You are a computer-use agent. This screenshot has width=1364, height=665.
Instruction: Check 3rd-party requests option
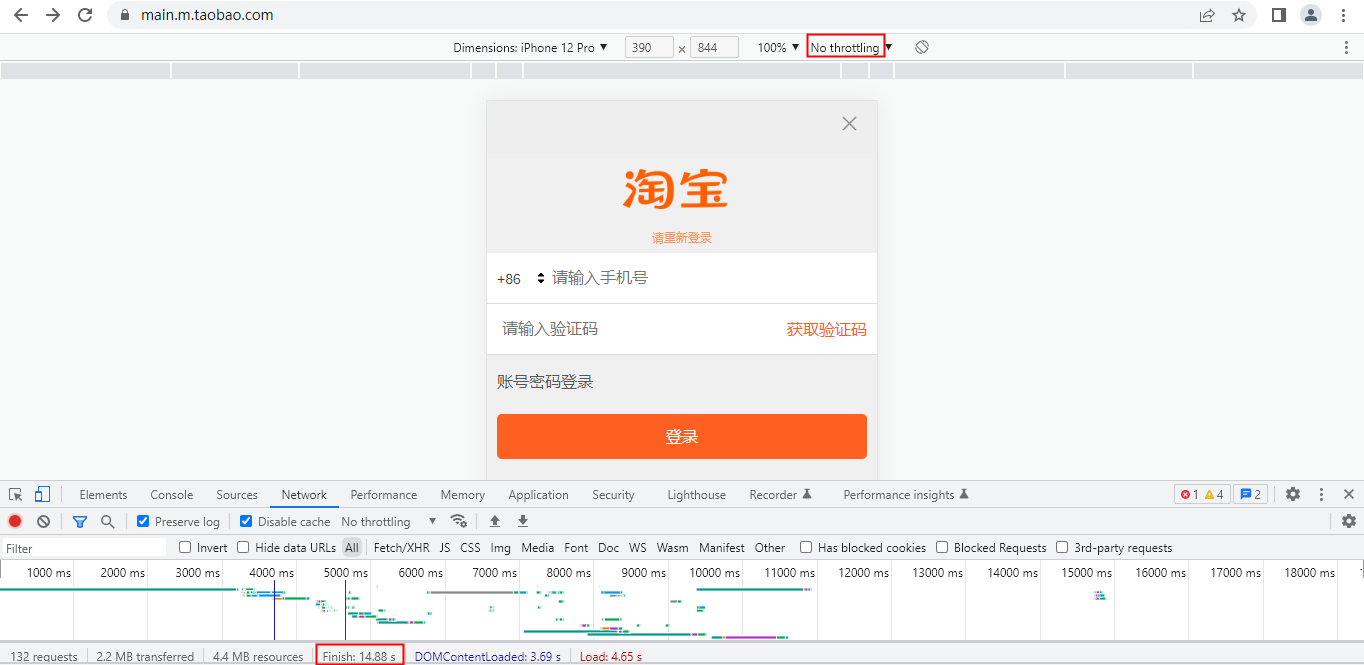1062,548
